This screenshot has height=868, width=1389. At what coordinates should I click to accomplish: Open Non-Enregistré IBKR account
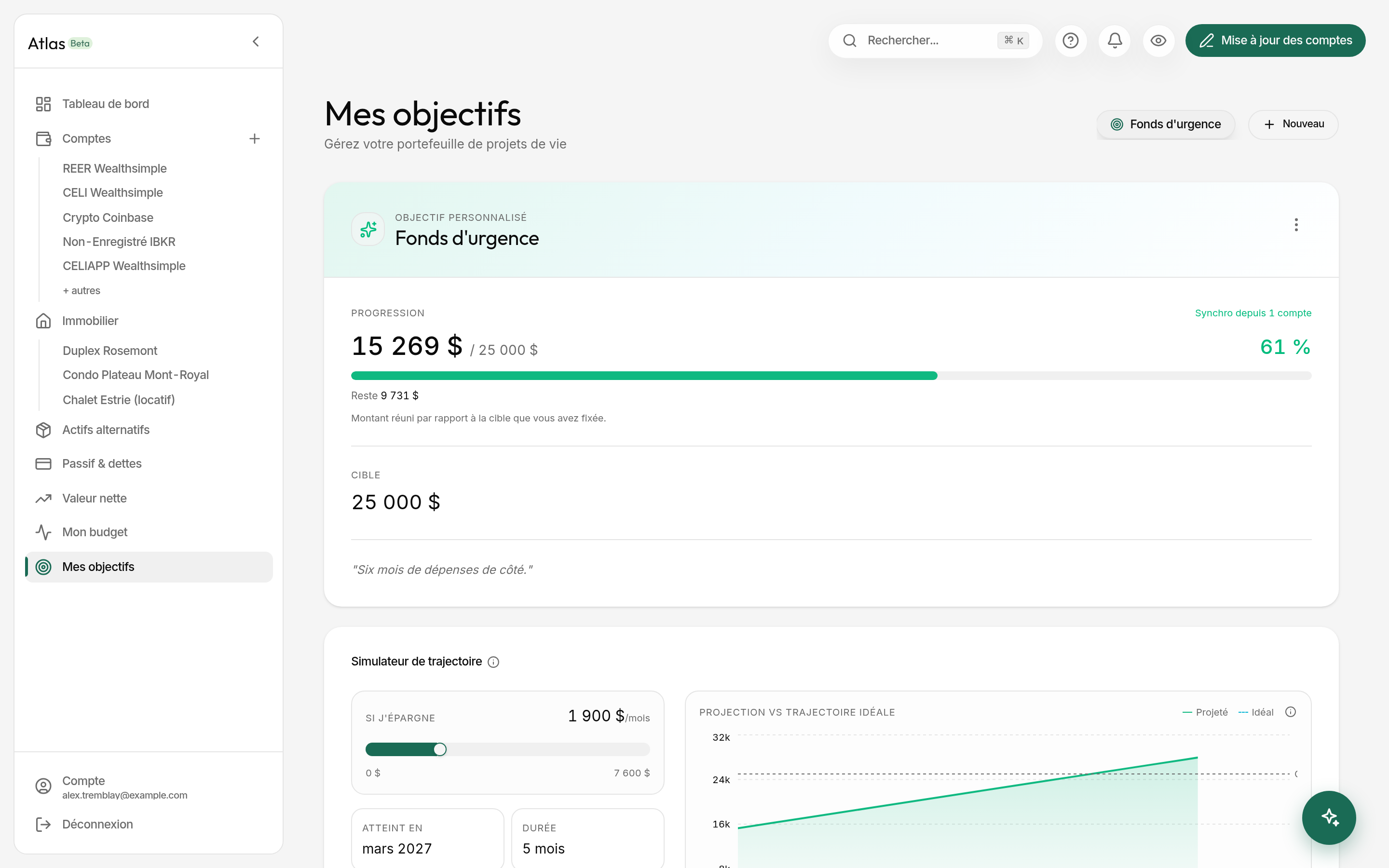119,242
